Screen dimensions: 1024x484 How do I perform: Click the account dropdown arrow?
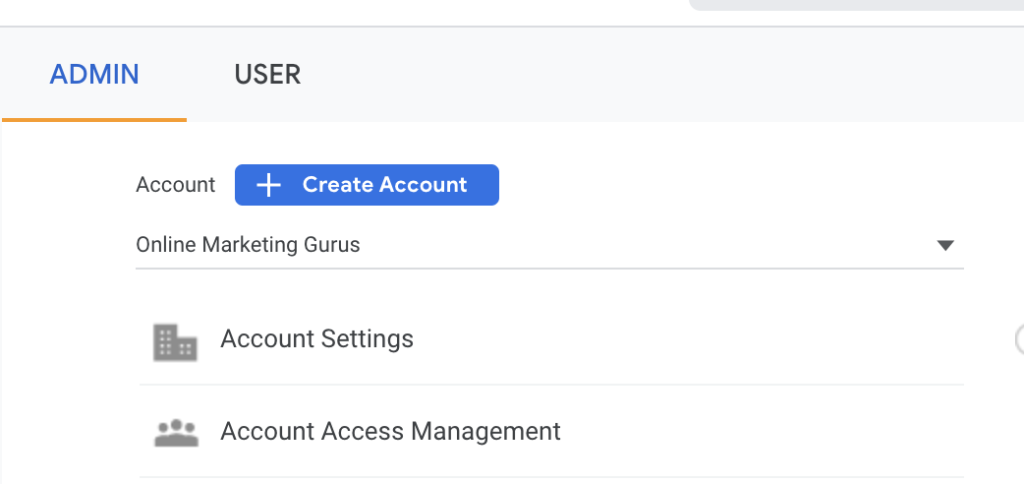coord(945,246)
